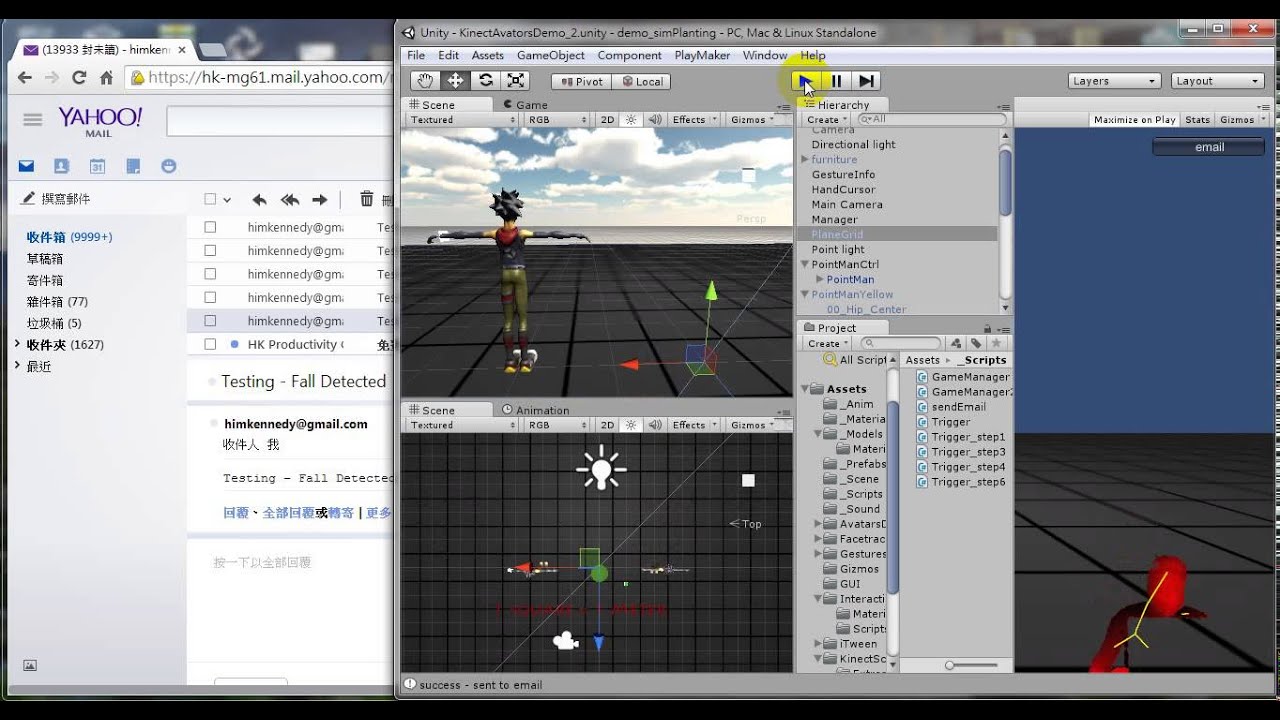Click the Yahoo Mail inbox envelope icon

(x=26, y=166)
